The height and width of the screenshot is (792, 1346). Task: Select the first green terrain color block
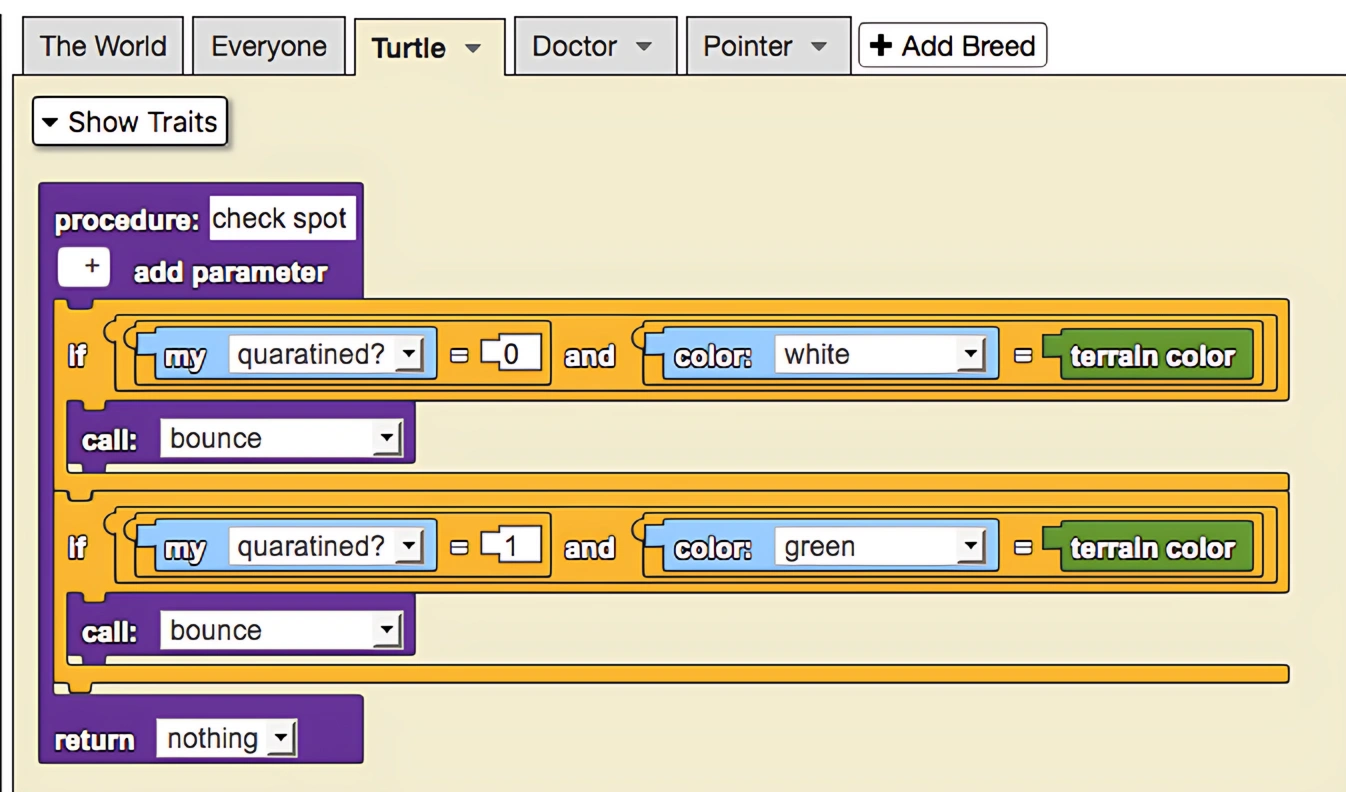1152,354
